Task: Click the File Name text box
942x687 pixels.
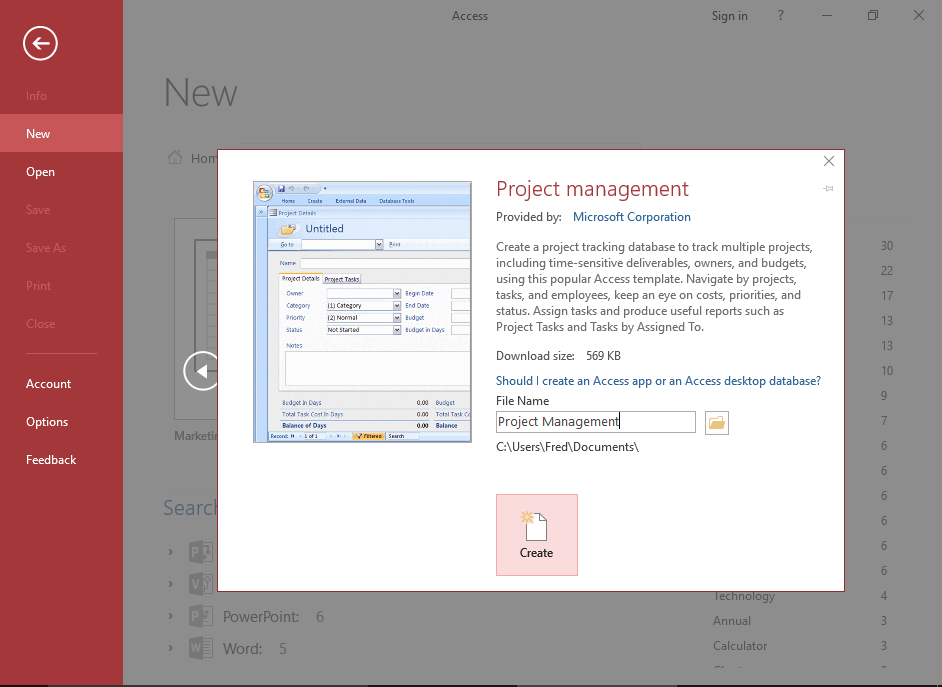Action: pyautogui.click(x=595, y=422)
